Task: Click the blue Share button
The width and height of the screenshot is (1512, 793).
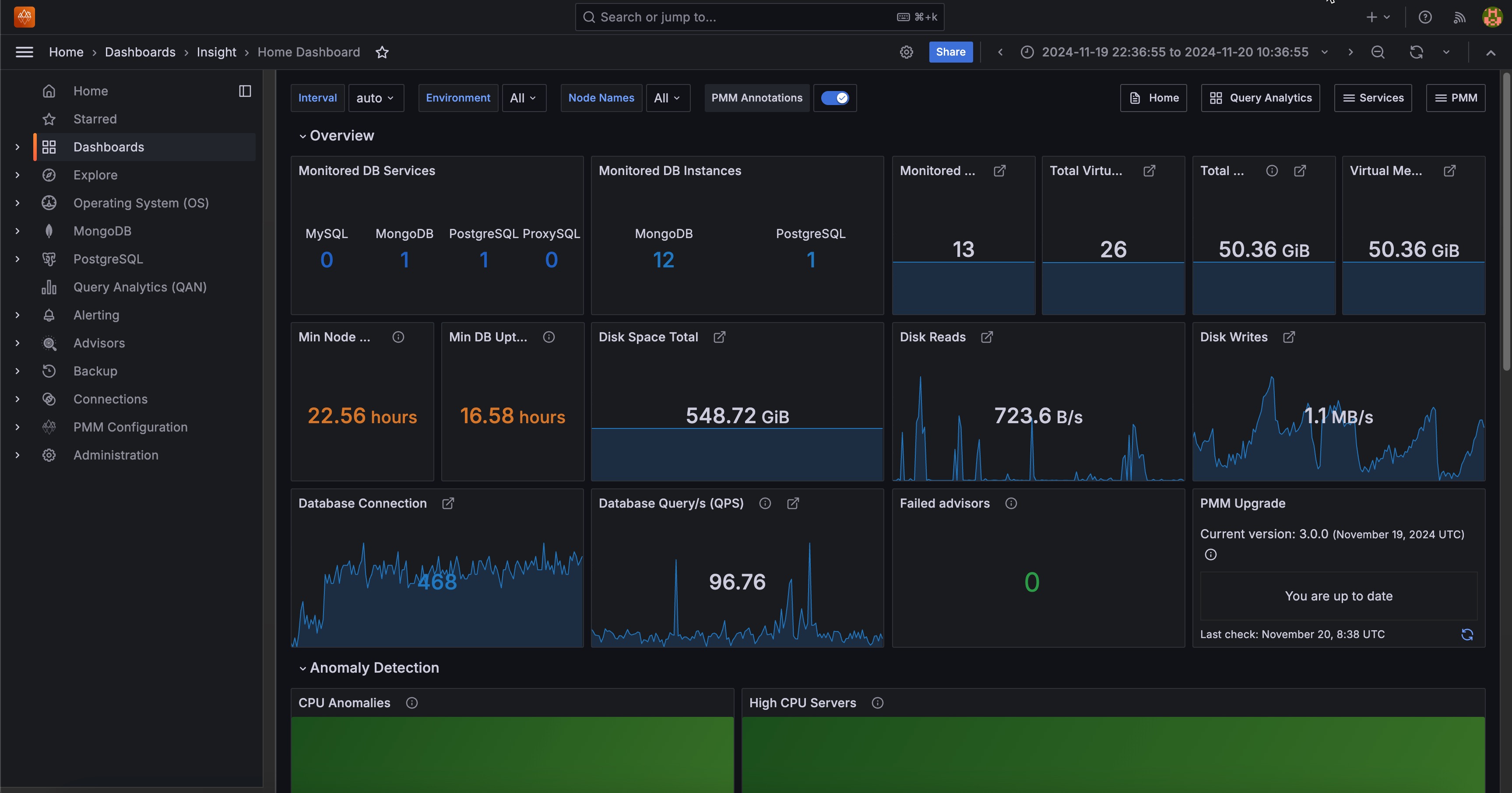Action: (x=950, y=52)
